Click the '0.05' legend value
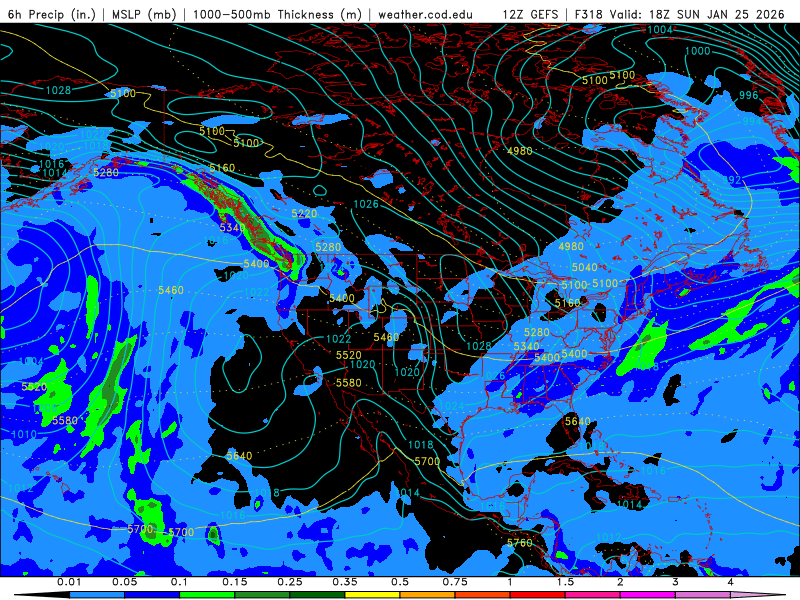The image size is (800, 600). (x=124, y=582)
